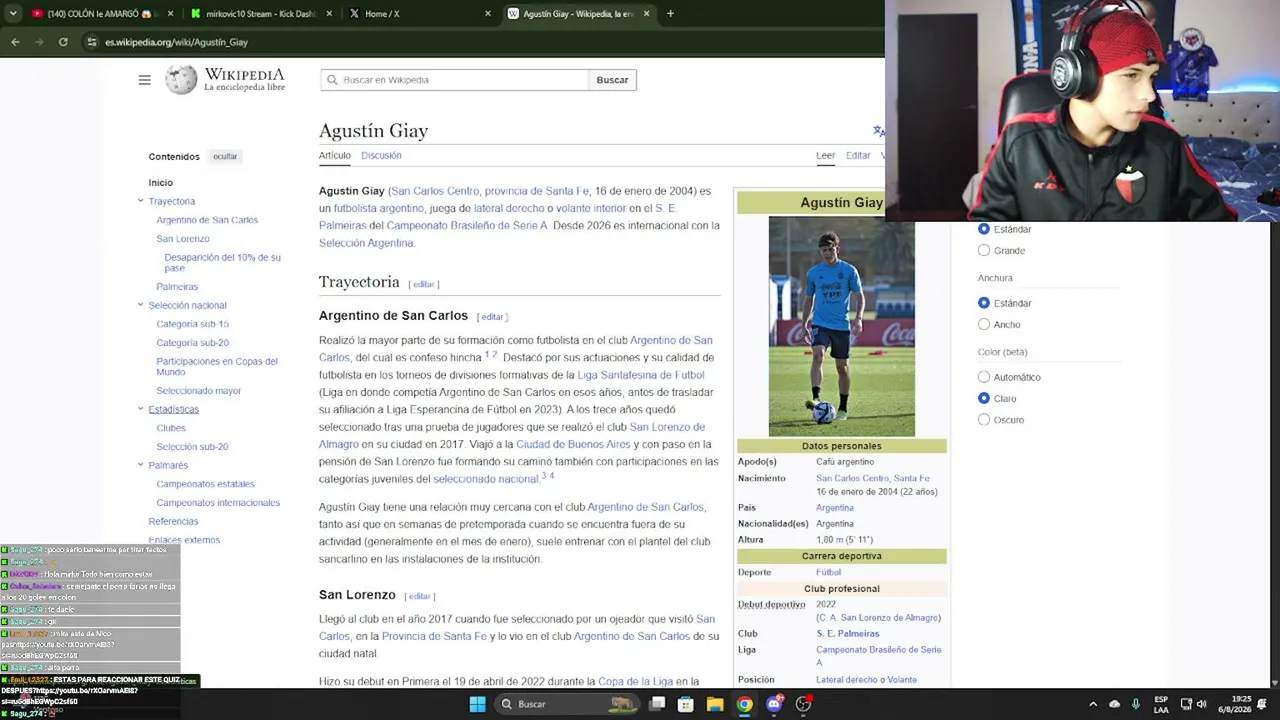
Task: Select the Leer view tab
Action: [825, 156]
